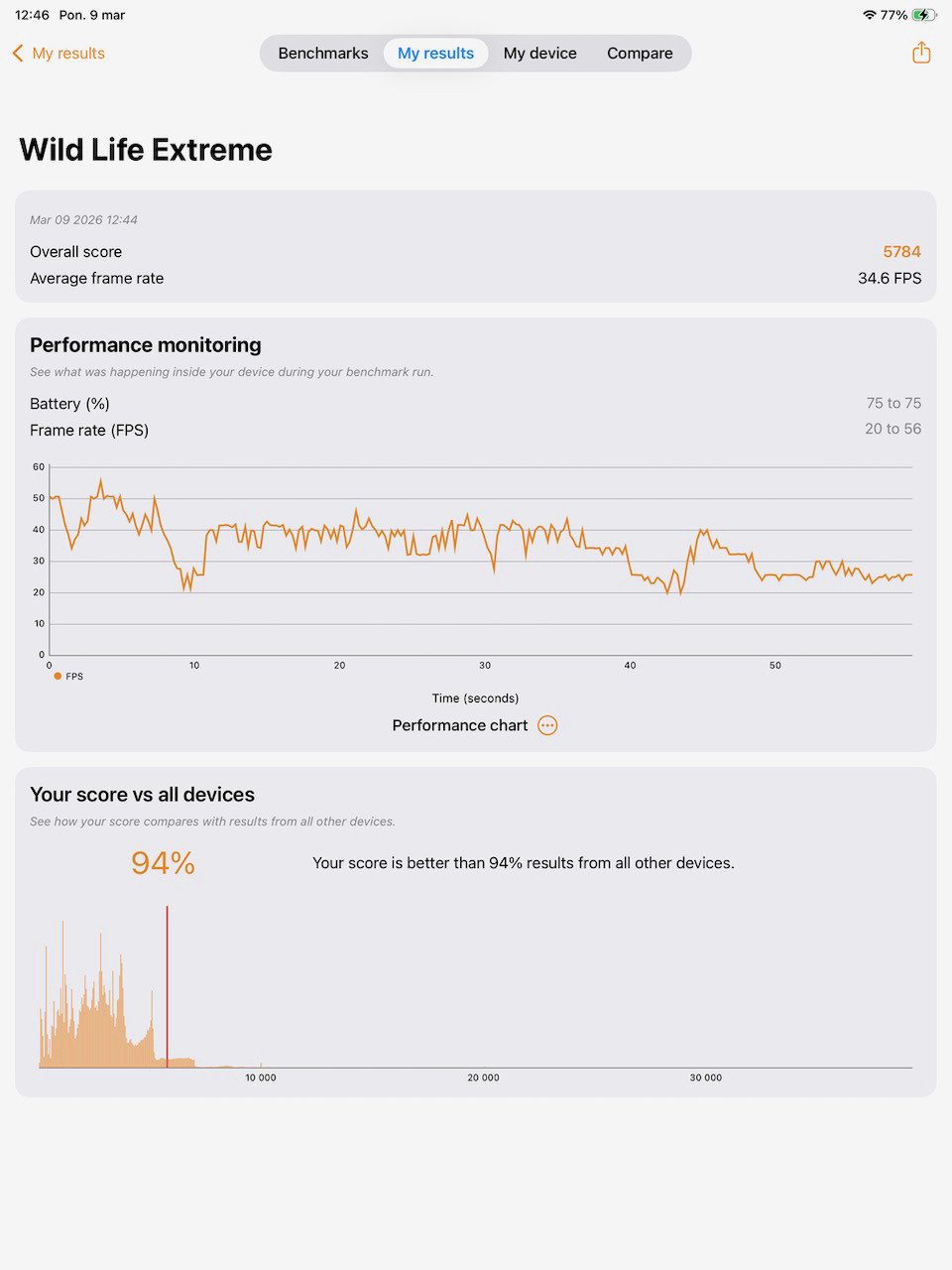Select the My results tab

(435, 54)
